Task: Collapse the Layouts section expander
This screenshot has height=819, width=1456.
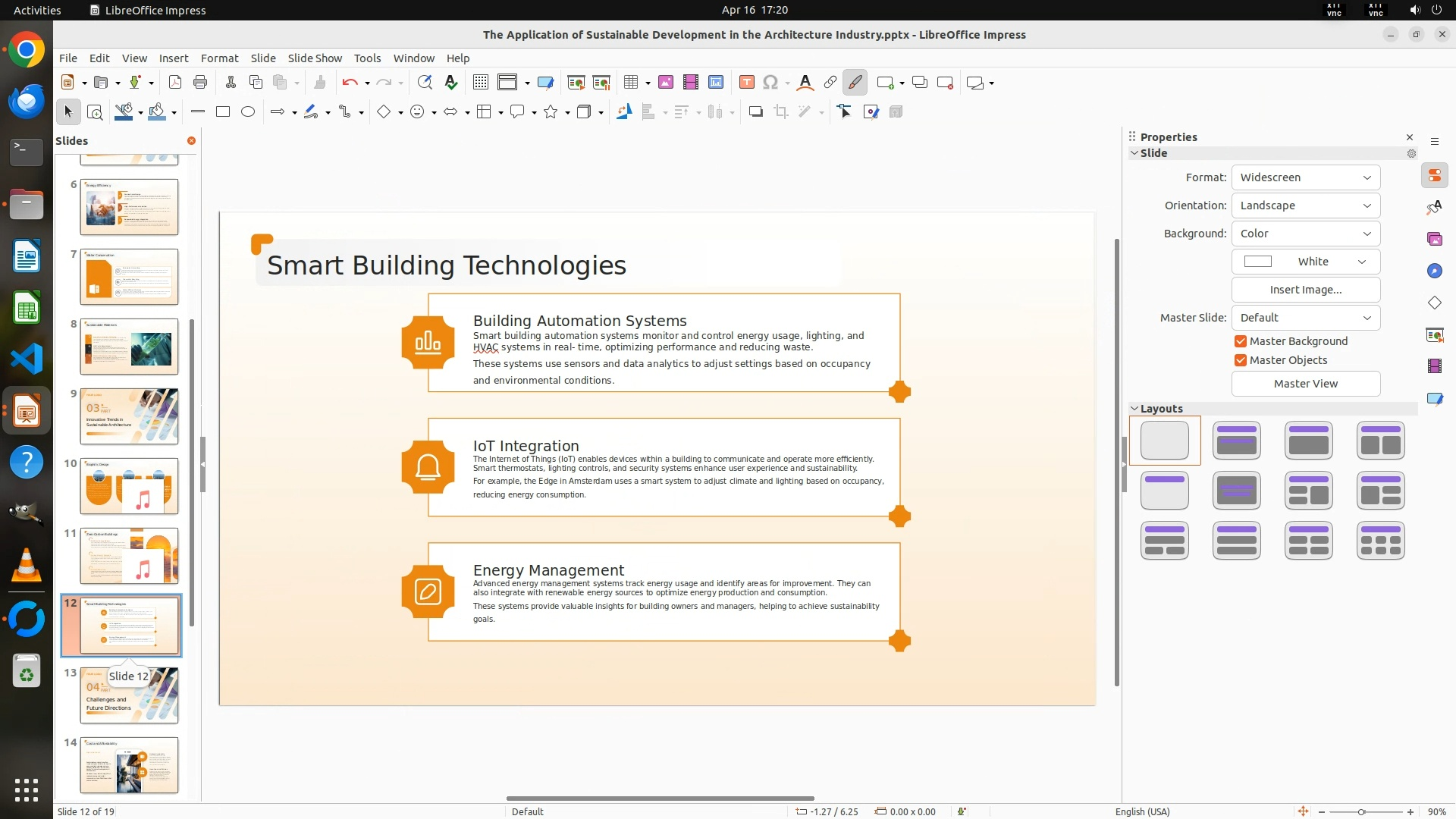Action: click(1134, 409)
